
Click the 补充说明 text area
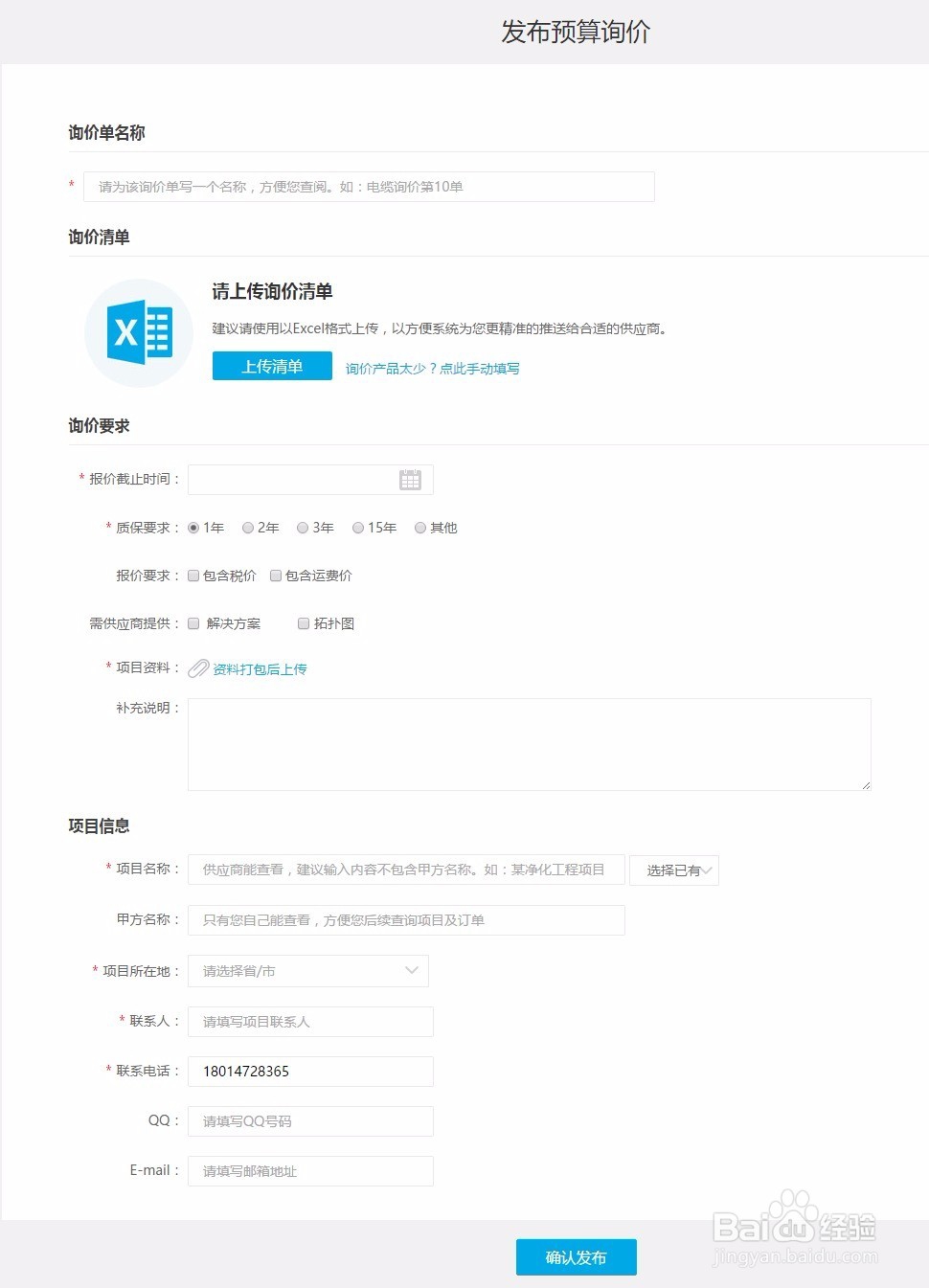(530, 744)
